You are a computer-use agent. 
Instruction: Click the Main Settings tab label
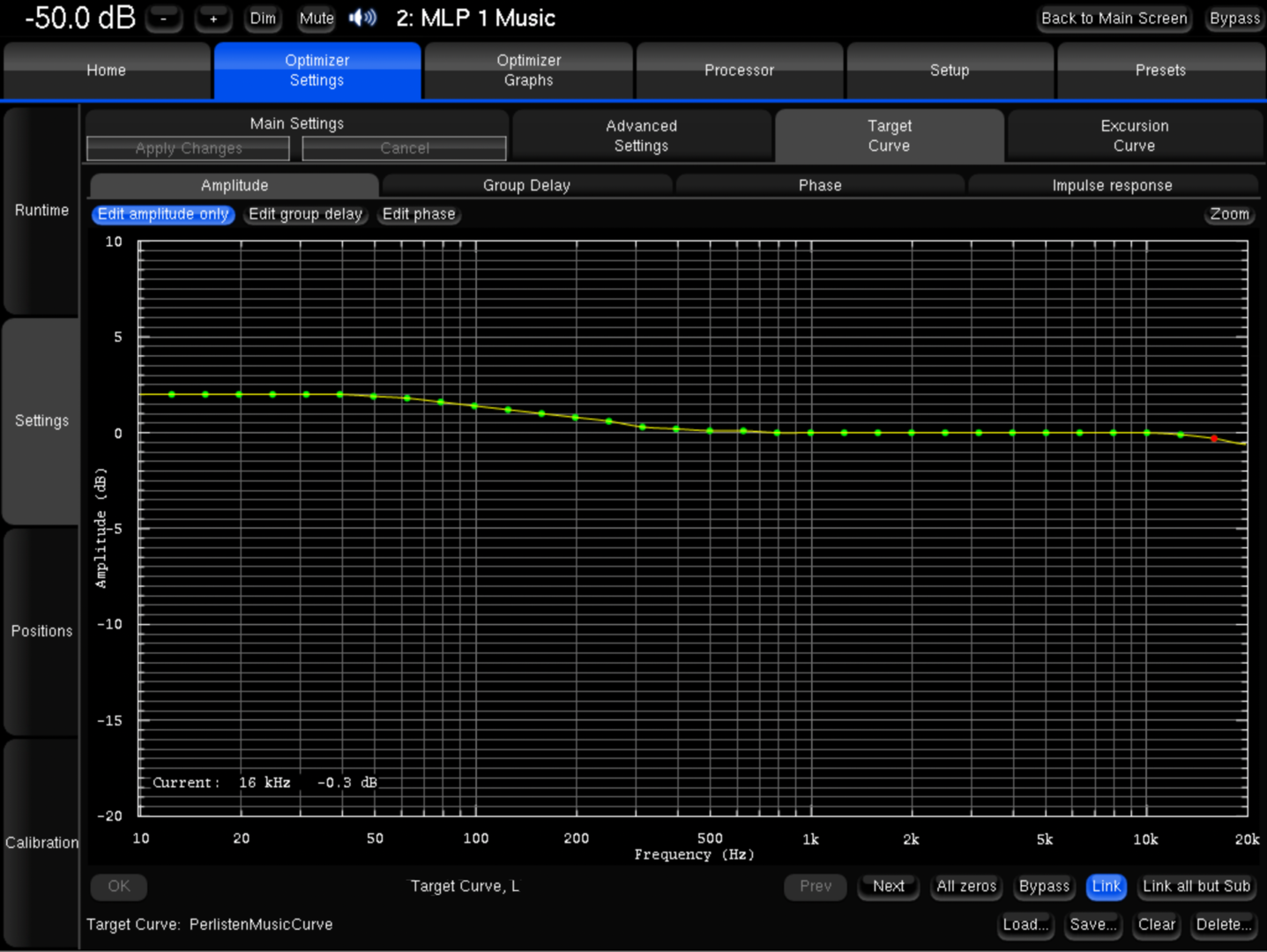click(x=297, y=123)
